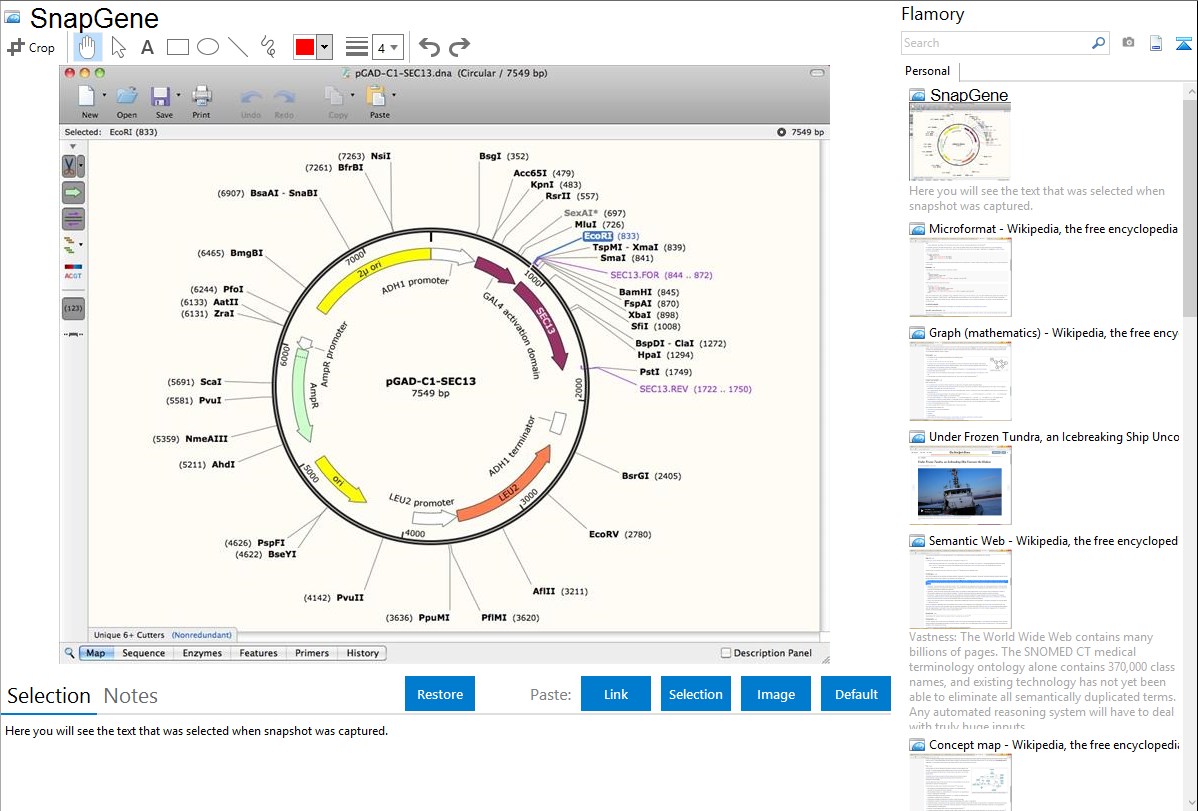Screen dimensions: 1198x811
Task: Click the Image paste button
Action: [775, 693]
